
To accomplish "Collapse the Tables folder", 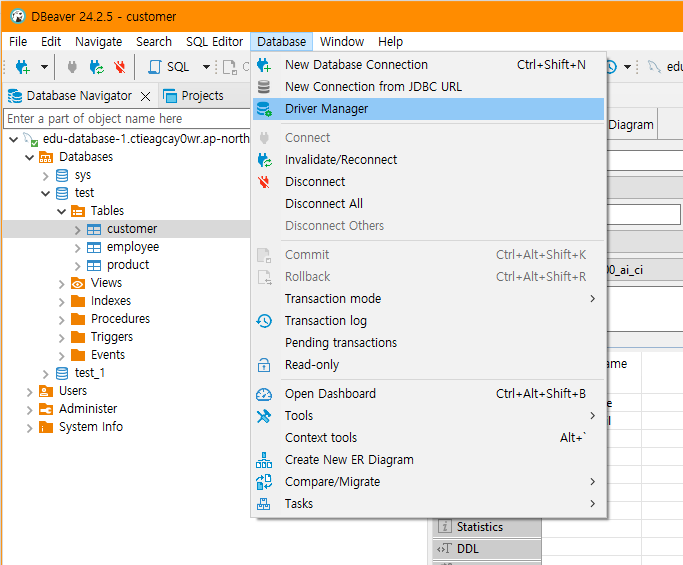I will coord(61,212).
